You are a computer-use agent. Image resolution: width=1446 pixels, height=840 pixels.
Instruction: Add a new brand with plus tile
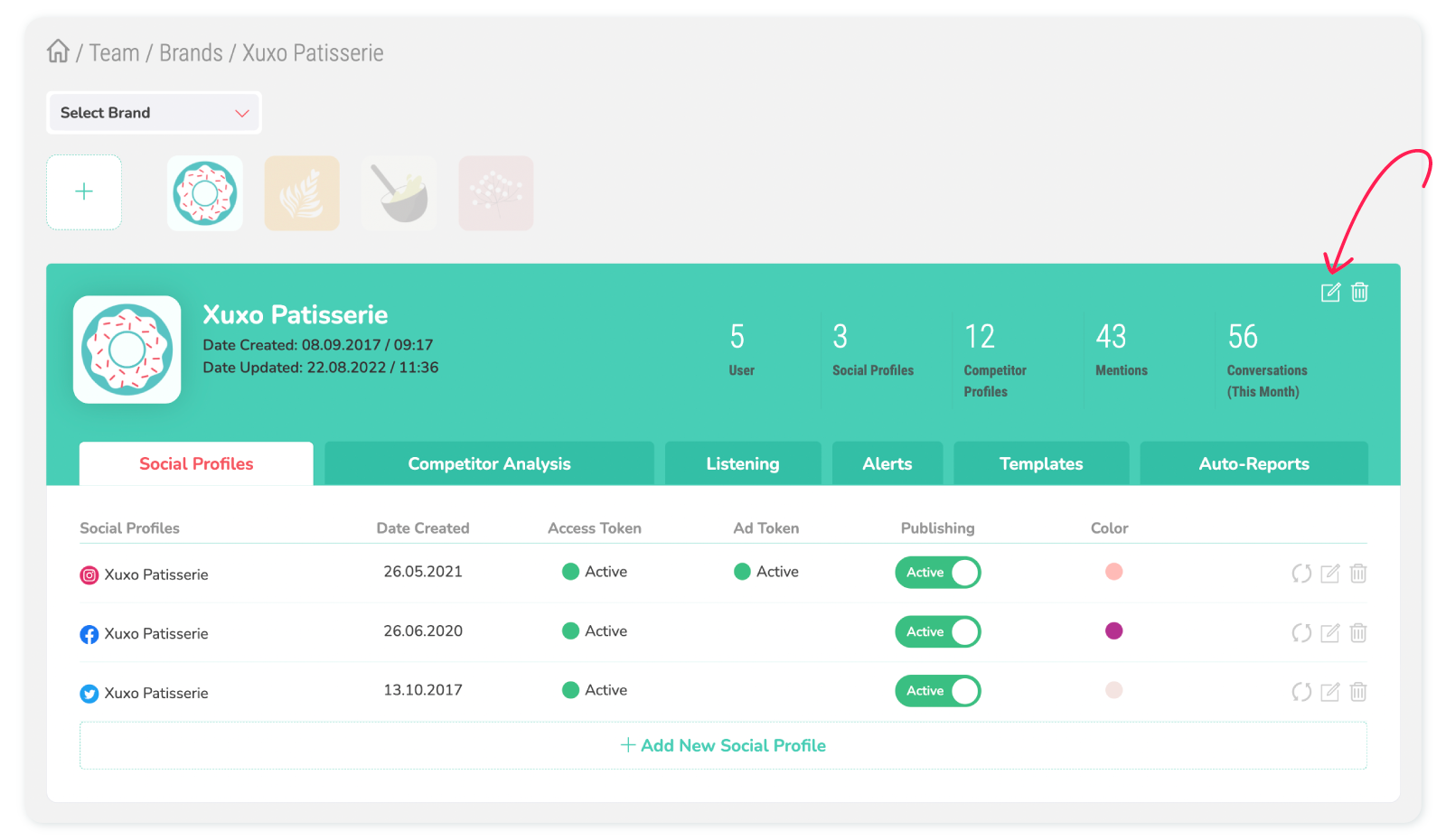click(x=84, y=192)
